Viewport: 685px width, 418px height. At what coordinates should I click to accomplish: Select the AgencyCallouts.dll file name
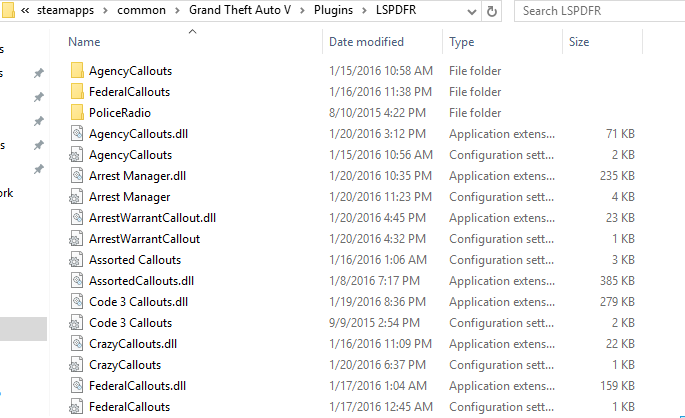(x=138, y=134)
